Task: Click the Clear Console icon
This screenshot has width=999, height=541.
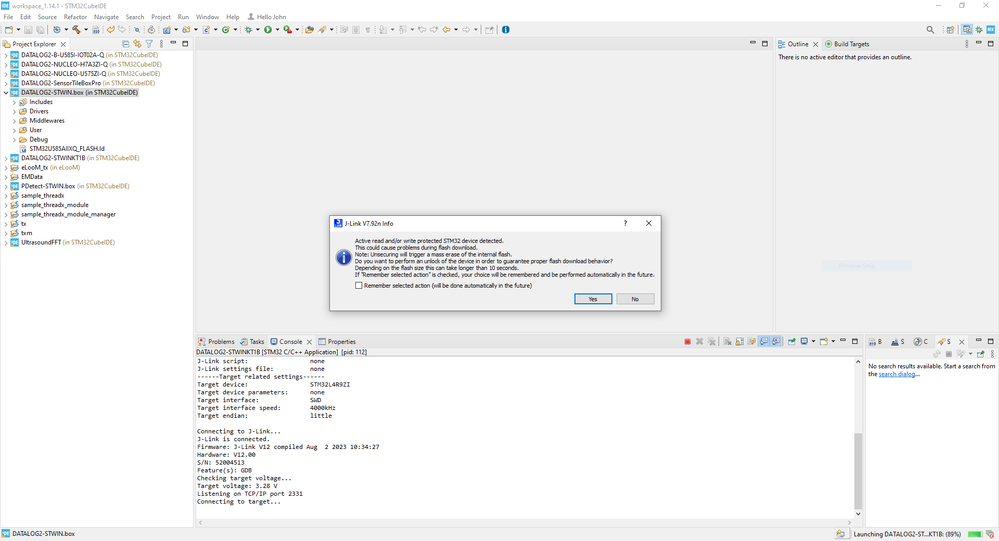Action: pyautogui.click(x=727, y=342)
